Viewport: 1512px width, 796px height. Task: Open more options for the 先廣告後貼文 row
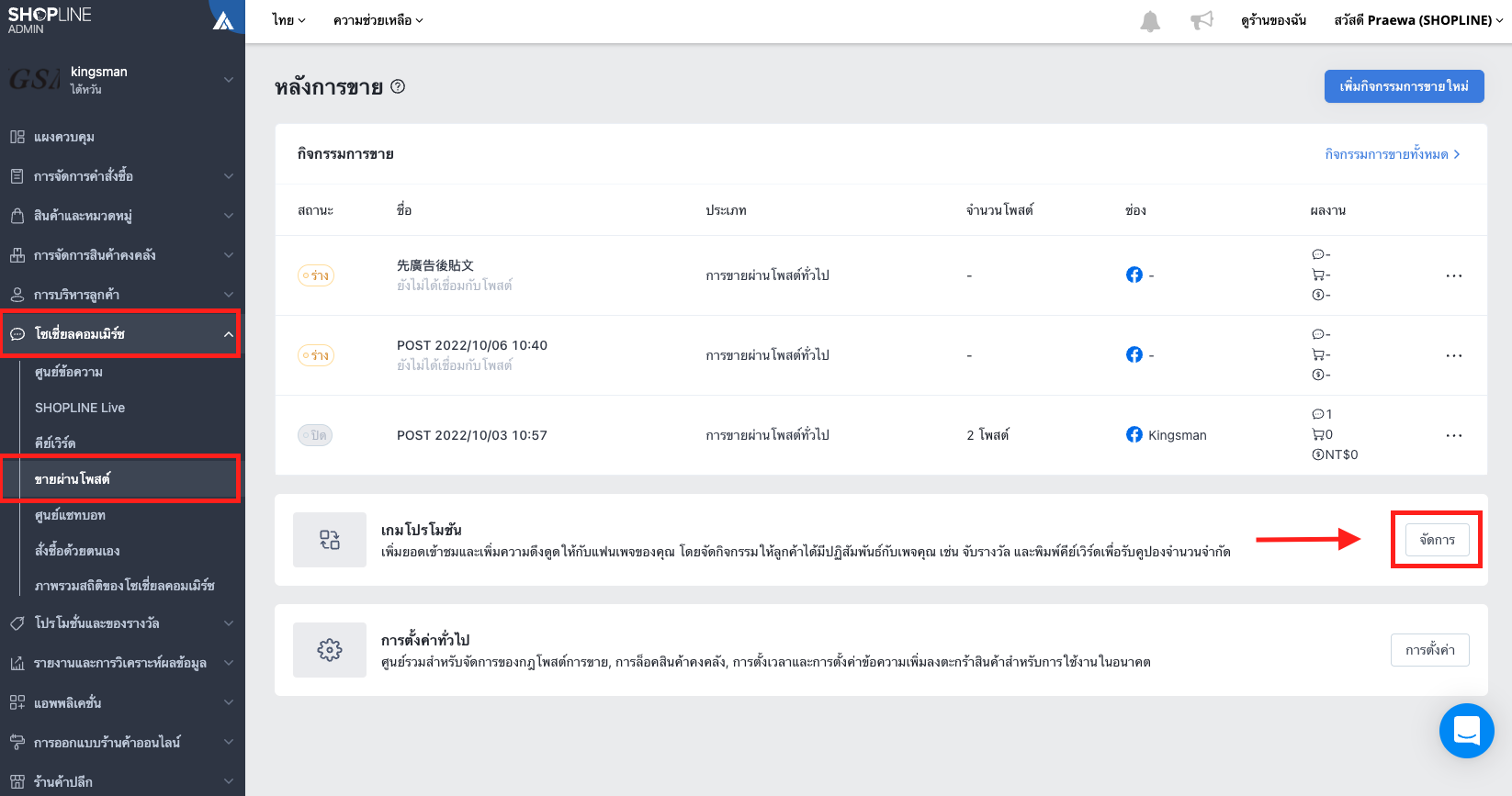[1453, 275]
